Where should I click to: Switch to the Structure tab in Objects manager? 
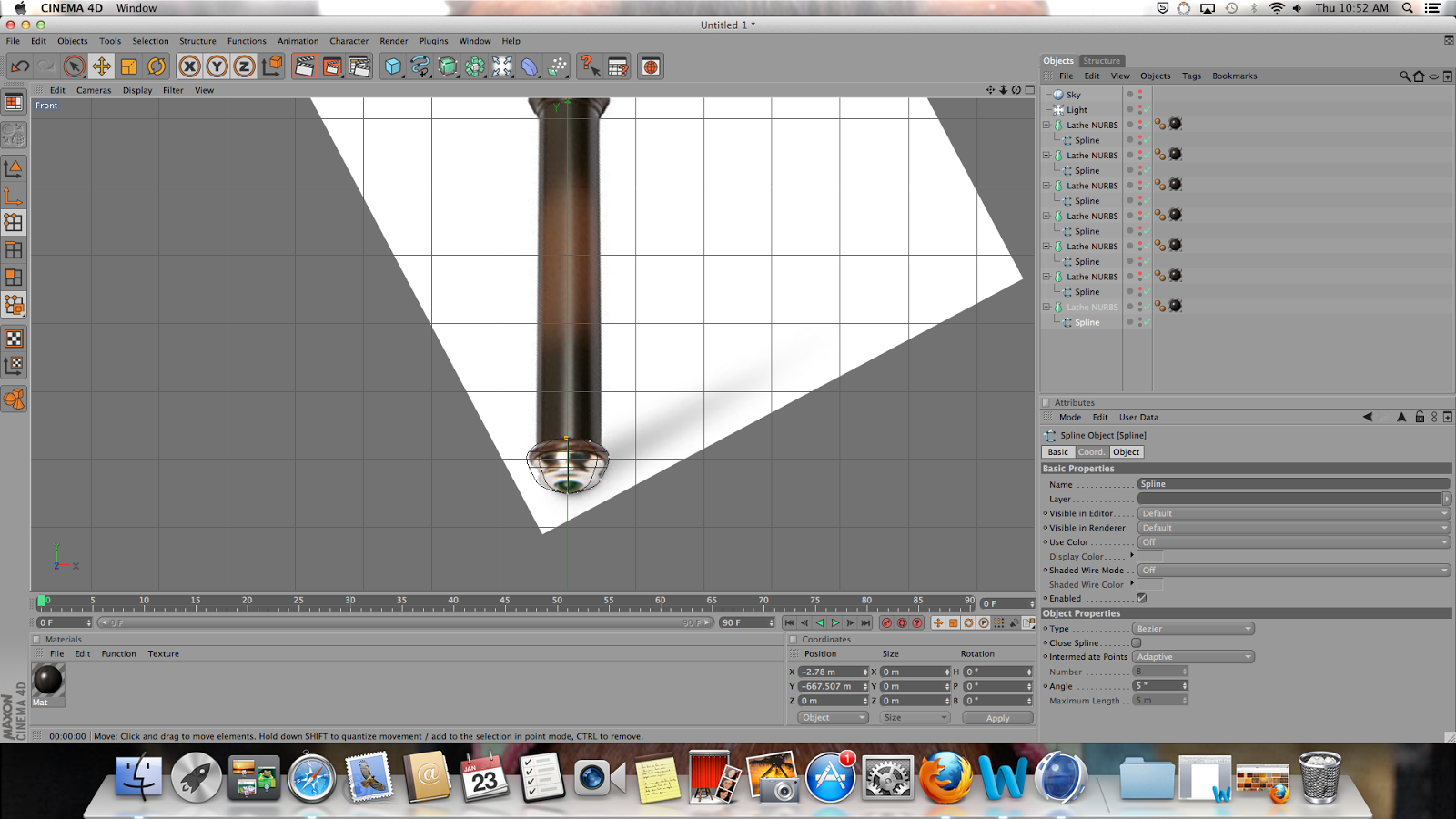pos(1101,61)
